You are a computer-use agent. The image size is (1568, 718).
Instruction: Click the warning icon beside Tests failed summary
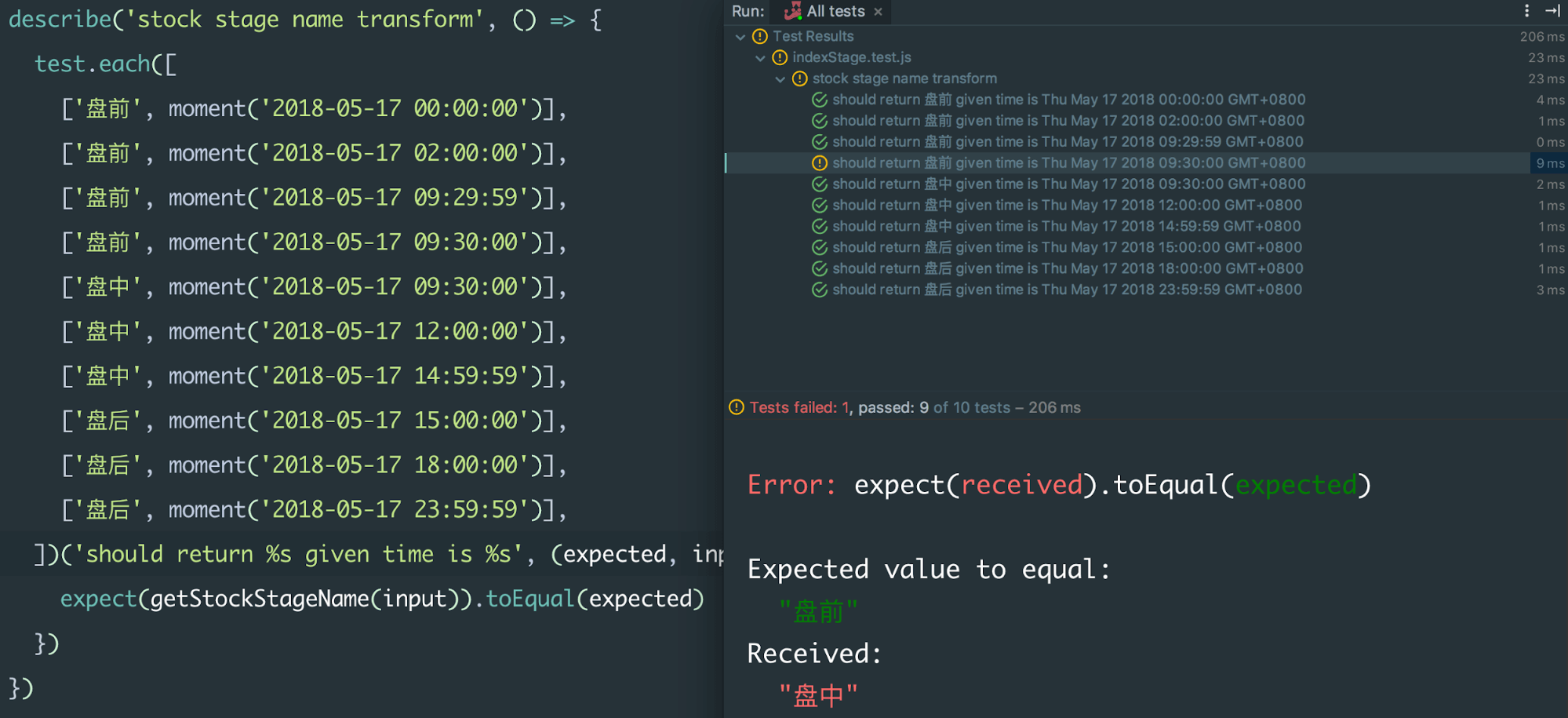[737, 407]
